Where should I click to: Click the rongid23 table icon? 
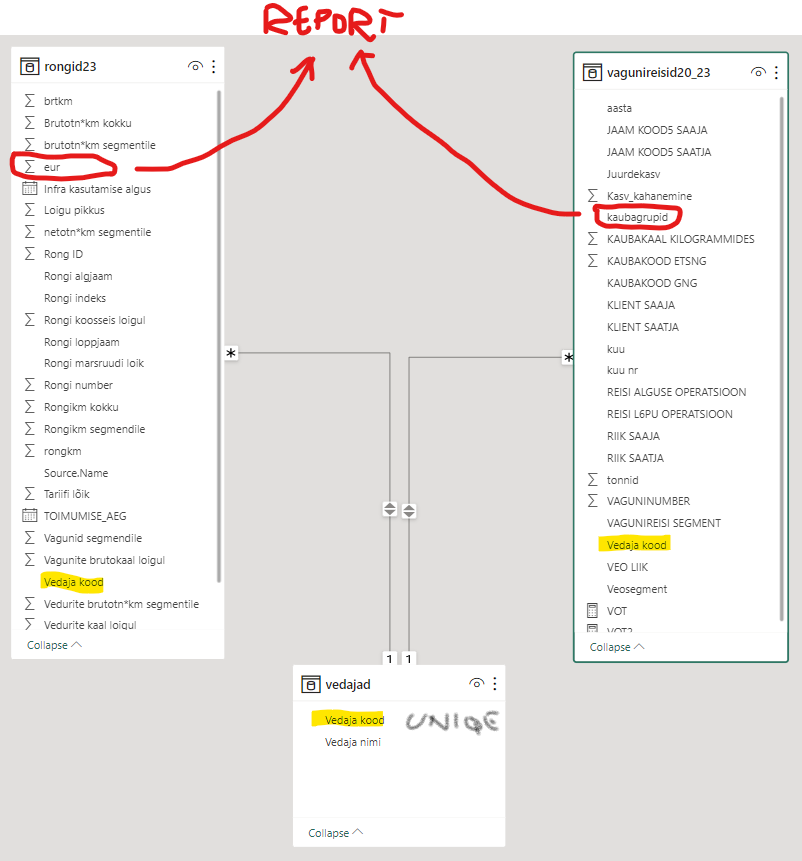pyautogui.click(x=30, y=66)
